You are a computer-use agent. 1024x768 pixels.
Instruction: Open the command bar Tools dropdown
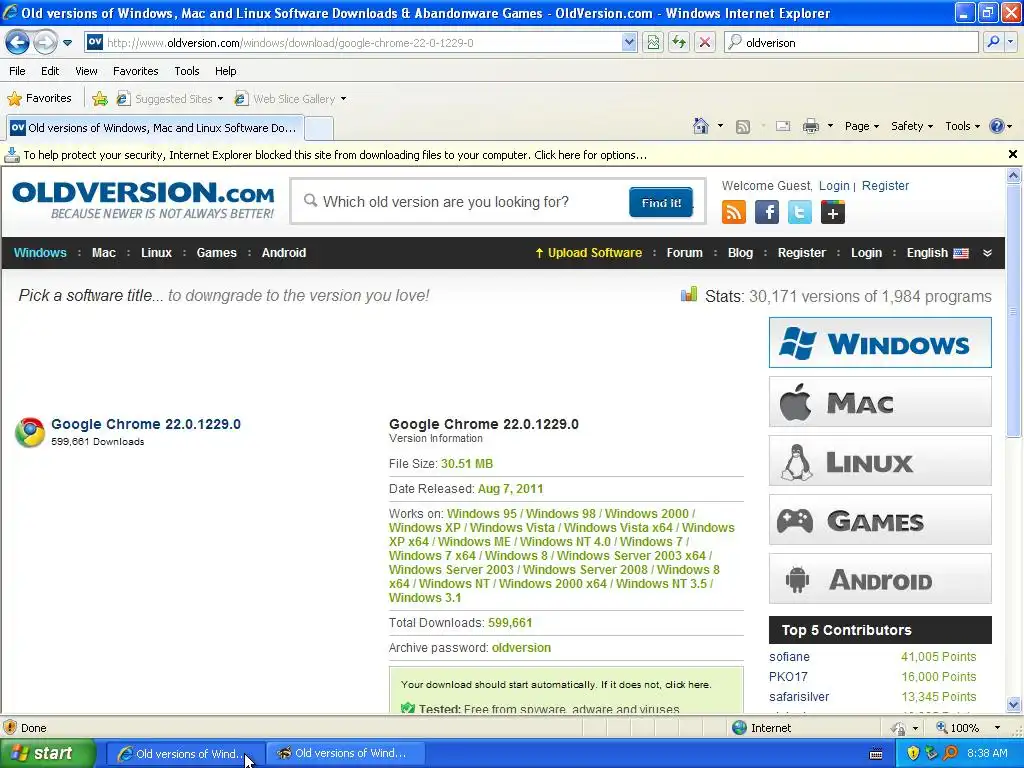tap(962, 126)
